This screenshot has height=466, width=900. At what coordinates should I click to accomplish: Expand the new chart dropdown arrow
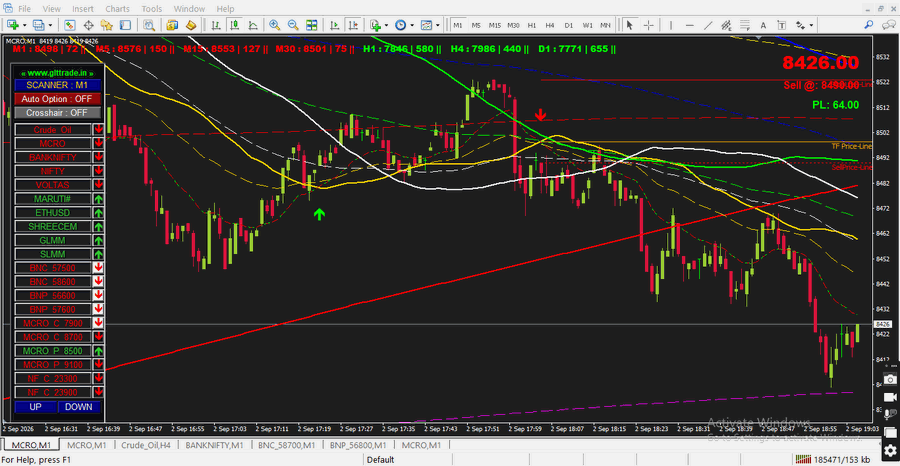pyautogui.click(x=24, y=25)
